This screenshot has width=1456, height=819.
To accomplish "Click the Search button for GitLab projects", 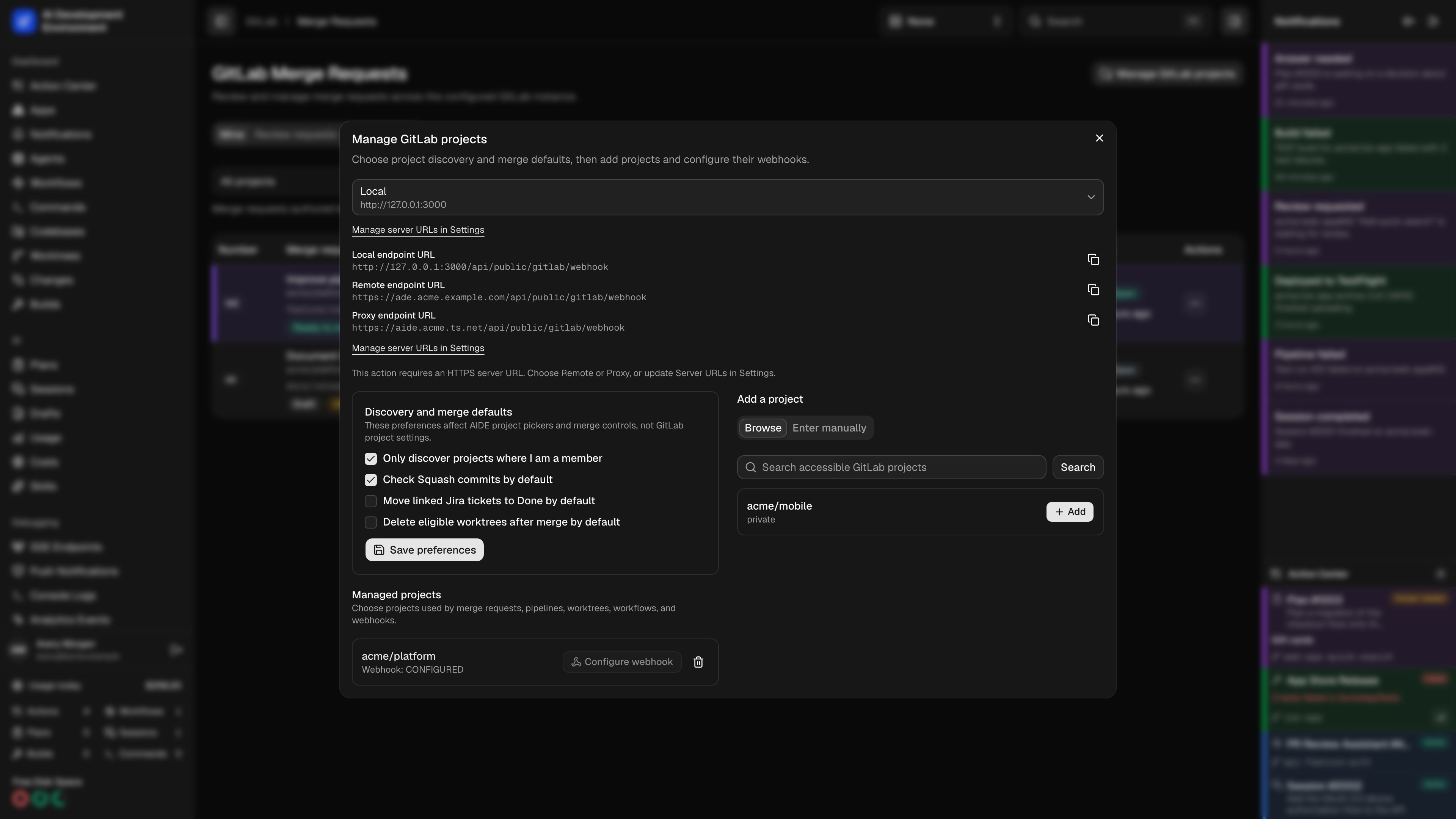I will point(1078,468).
